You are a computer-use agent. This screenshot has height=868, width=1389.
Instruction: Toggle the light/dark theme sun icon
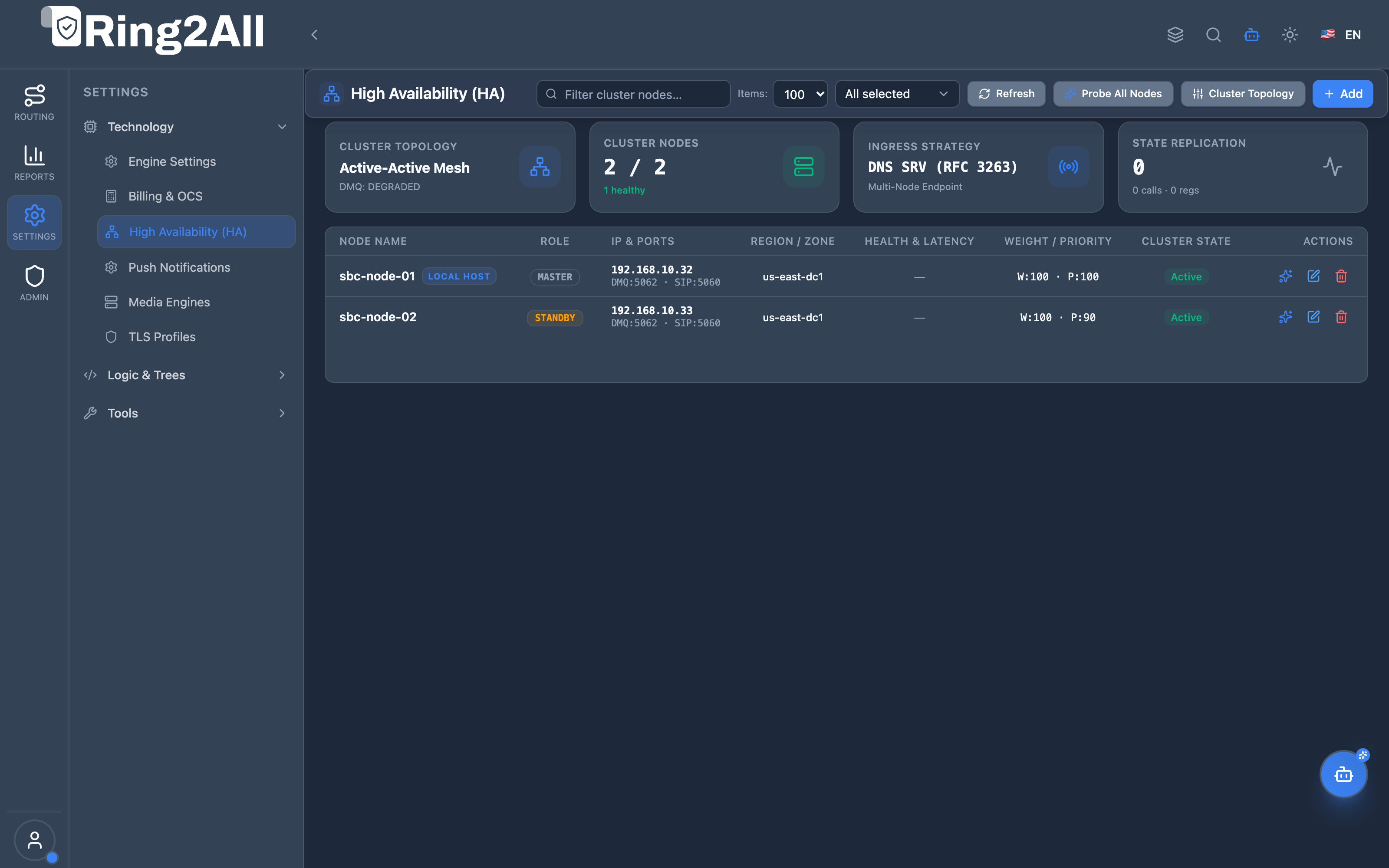click(1290, 35)
